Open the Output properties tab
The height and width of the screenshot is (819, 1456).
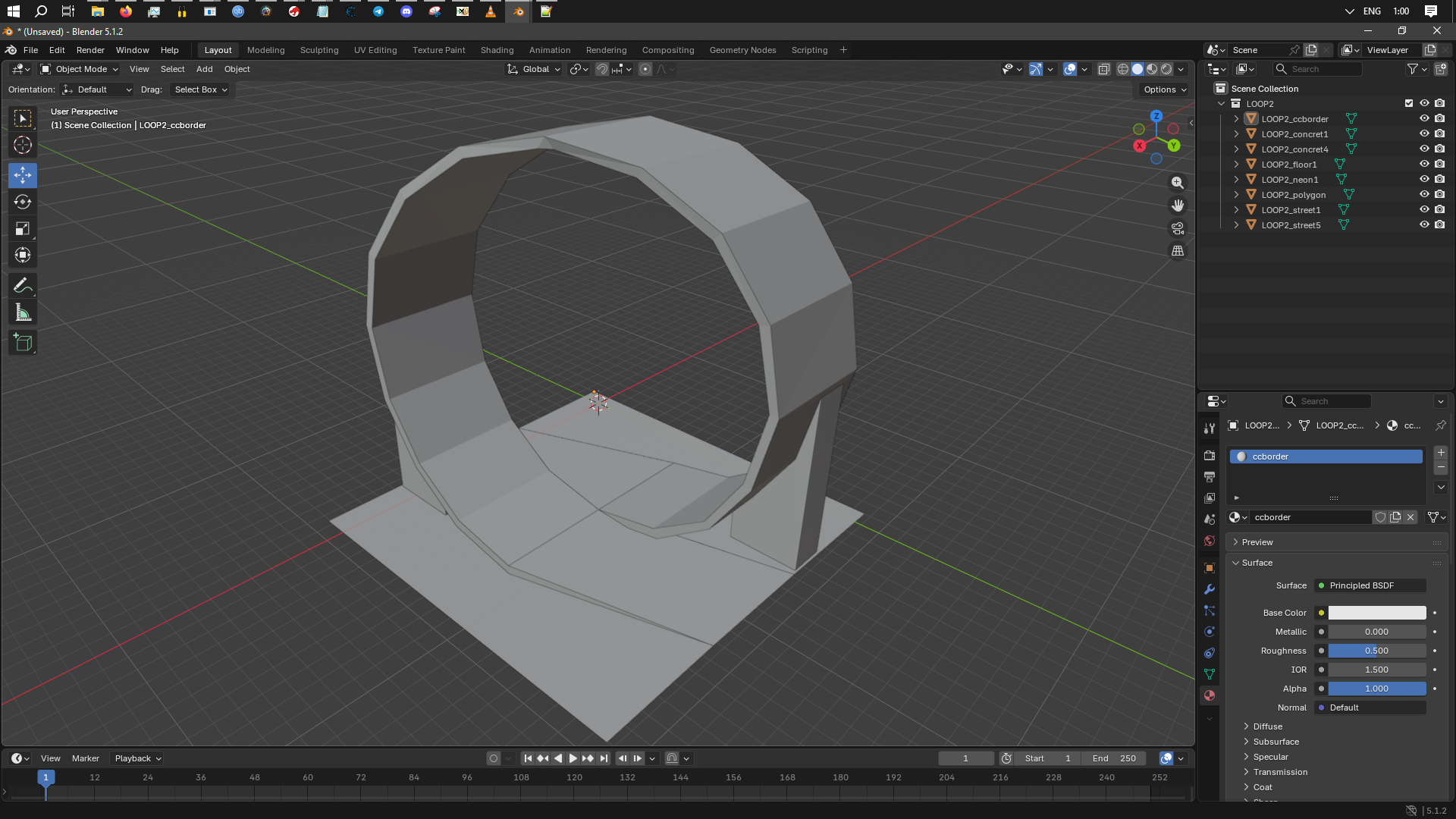tap(1210, 477)
